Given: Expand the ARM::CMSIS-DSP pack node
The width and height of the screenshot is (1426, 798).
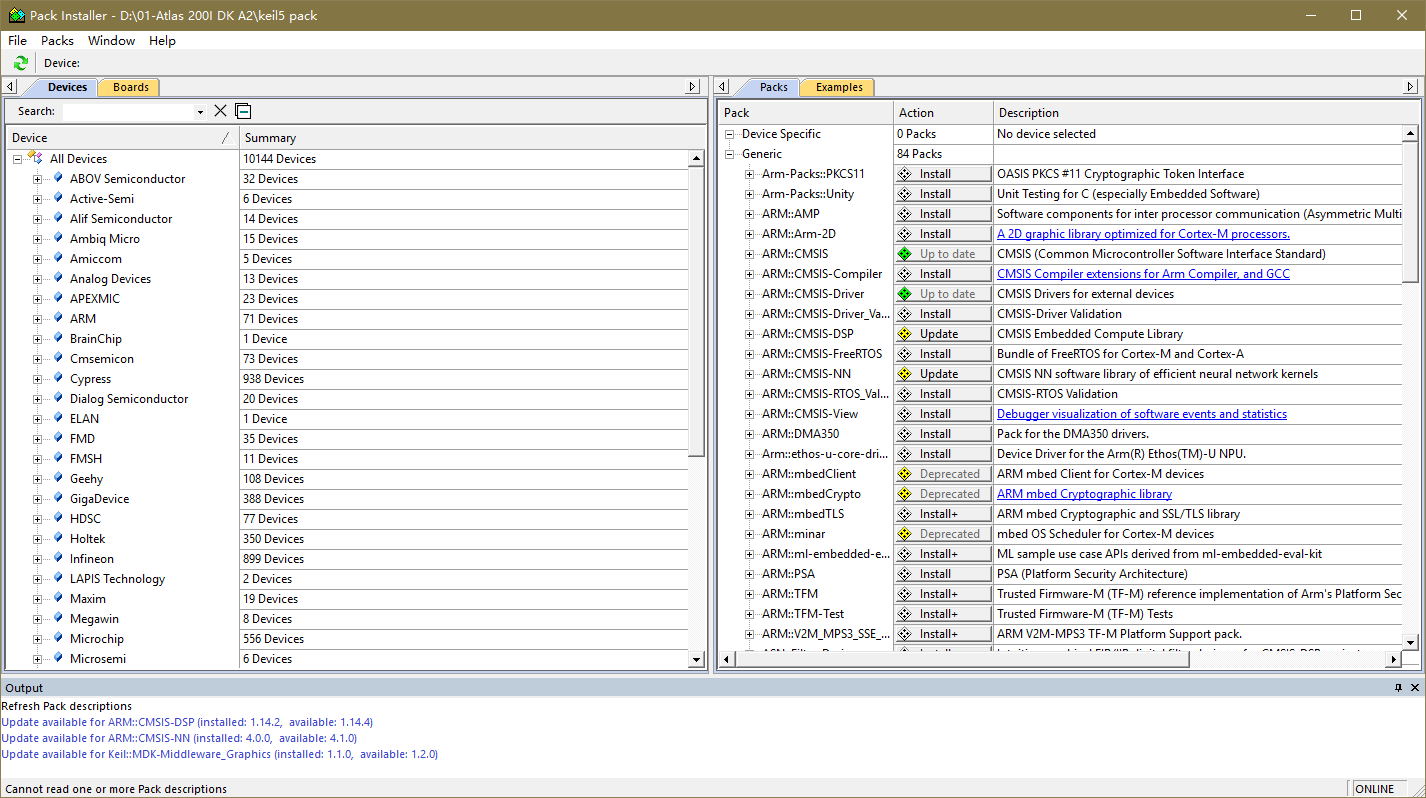Looking at the screenshot, I should (x=749, y=334).
